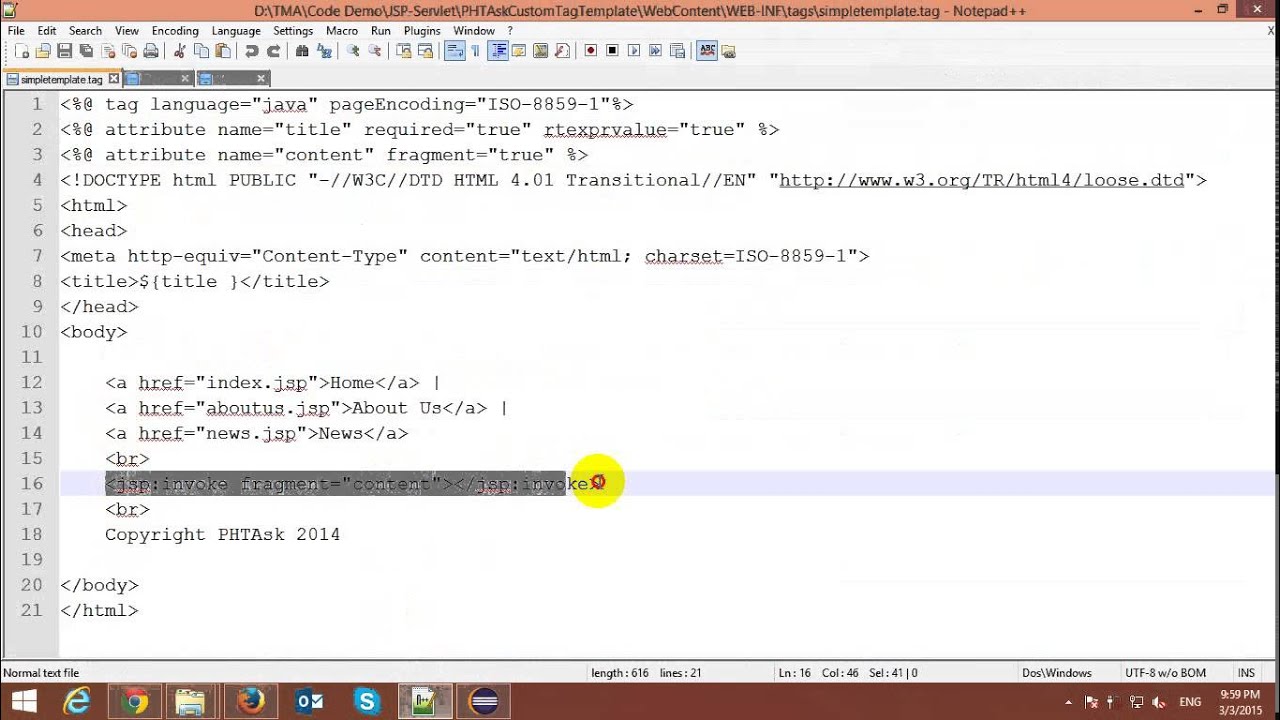Save the current file via toolbar

(64, 51)
